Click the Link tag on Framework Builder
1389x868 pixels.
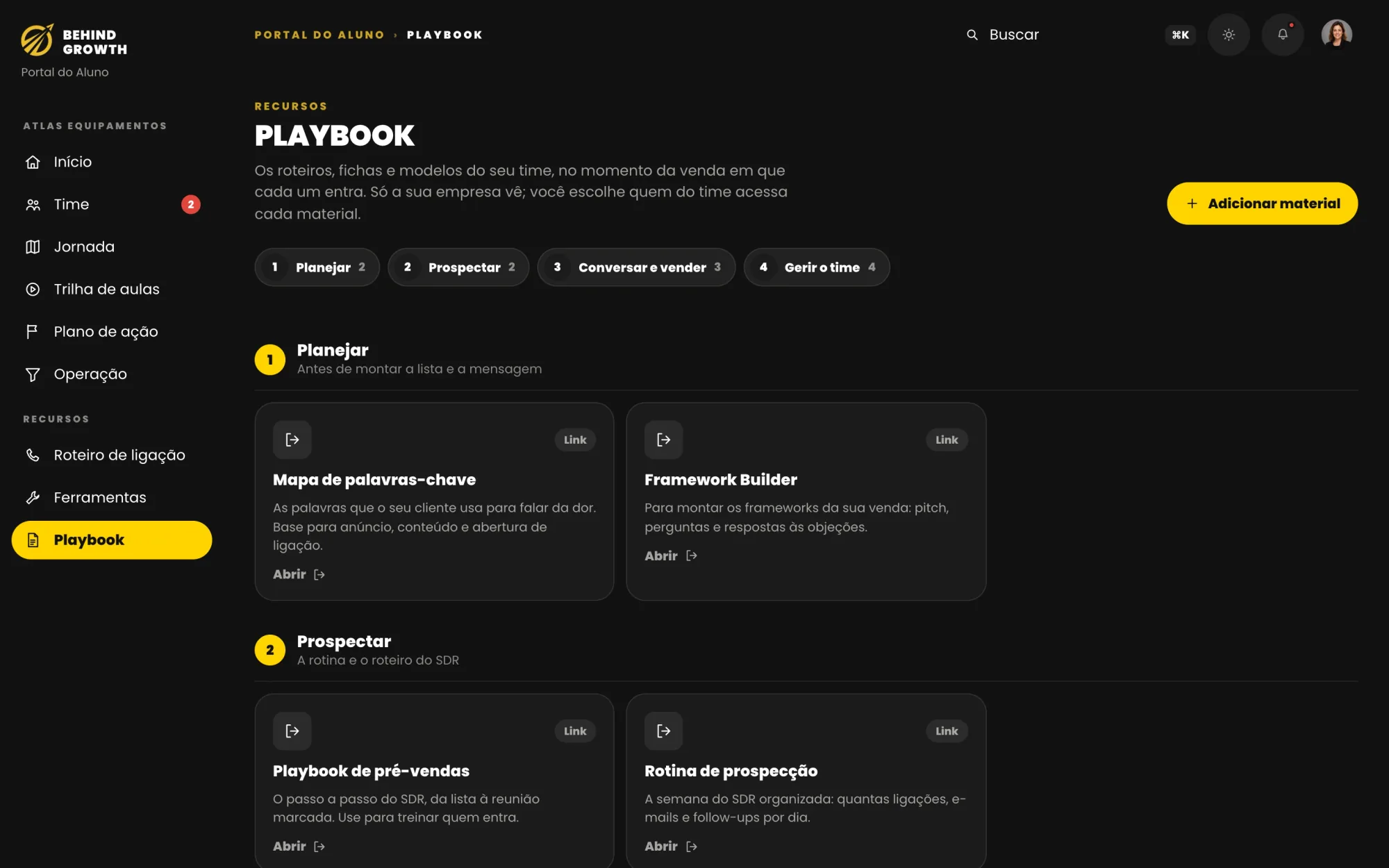[x=947, y=440]
